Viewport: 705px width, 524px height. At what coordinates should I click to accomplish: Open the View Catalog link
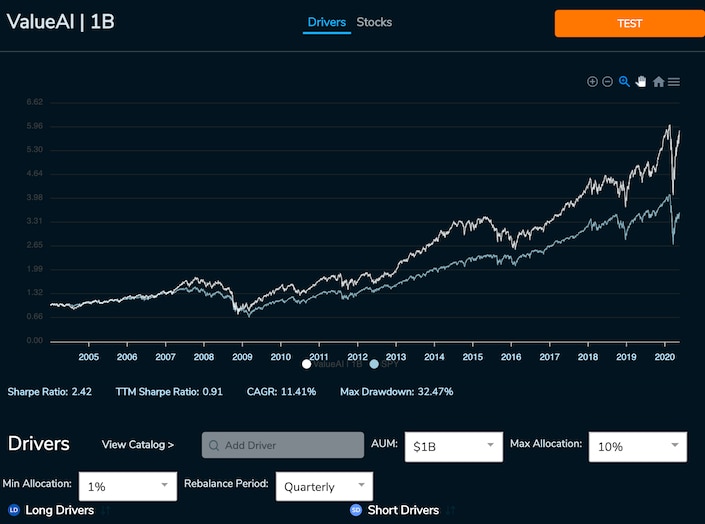coord(138,445)
